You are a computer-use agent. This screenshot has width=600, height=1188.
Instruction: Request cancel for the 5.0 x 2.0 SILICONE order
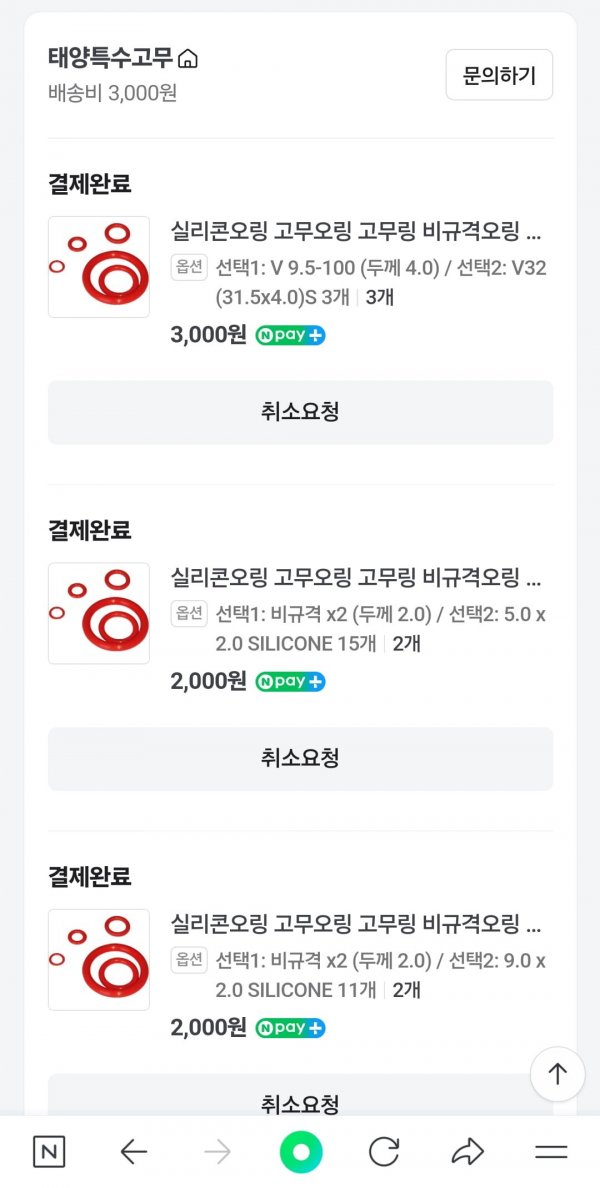(x=301, y=758)
